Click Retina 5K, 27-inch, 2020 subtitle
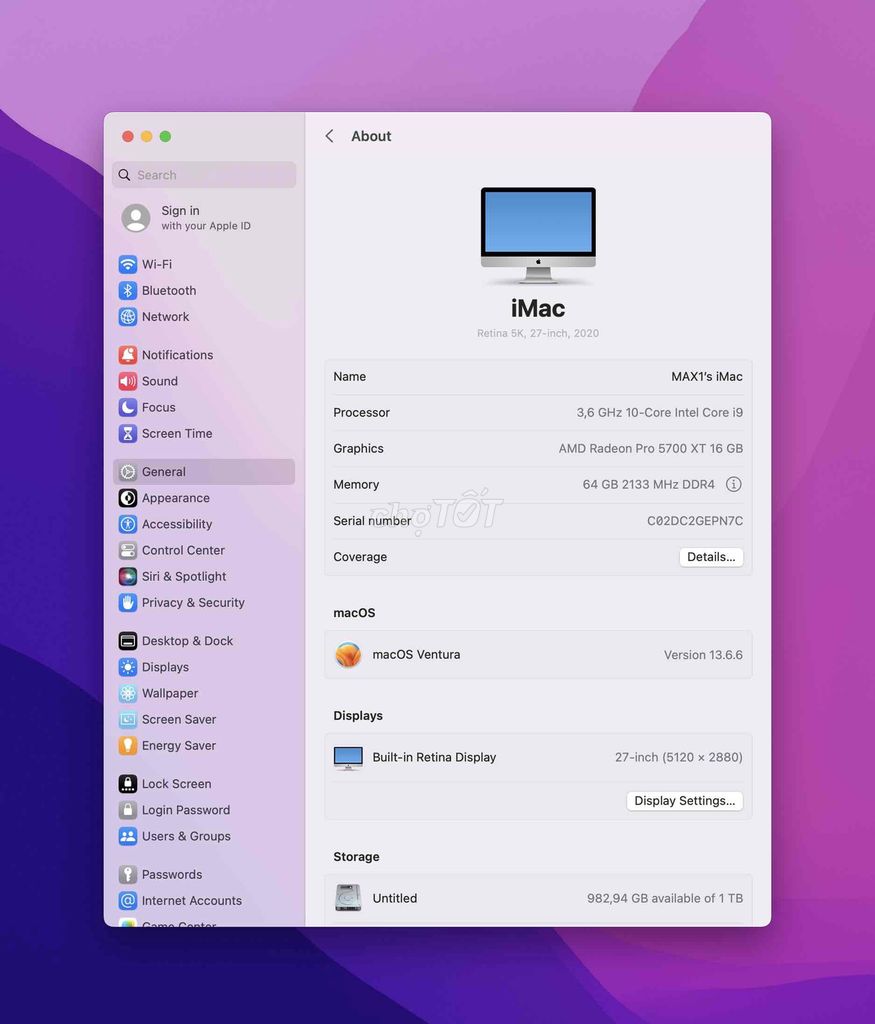875x1024 pixels. pos(537,333)
